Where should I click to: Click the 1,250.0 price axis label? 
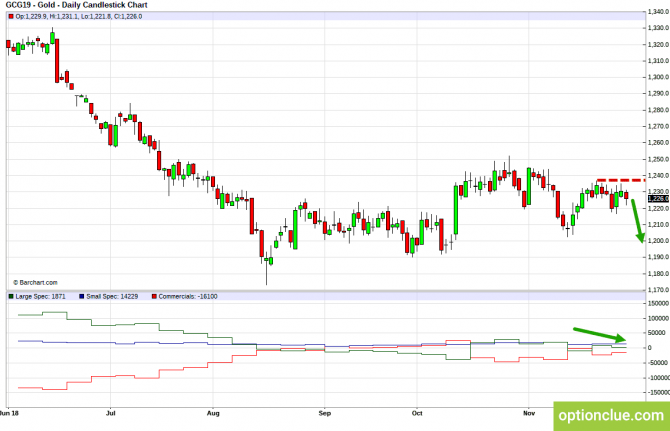tap(658, 159)
